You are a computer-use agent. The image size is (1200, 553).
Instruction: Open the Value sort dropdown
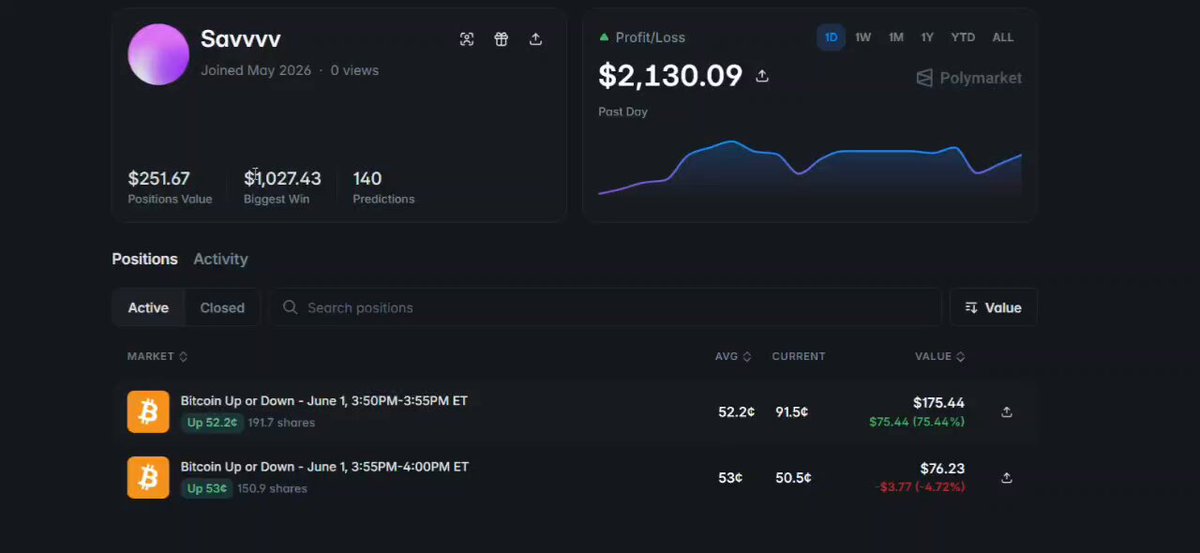(x=993, y=307)
